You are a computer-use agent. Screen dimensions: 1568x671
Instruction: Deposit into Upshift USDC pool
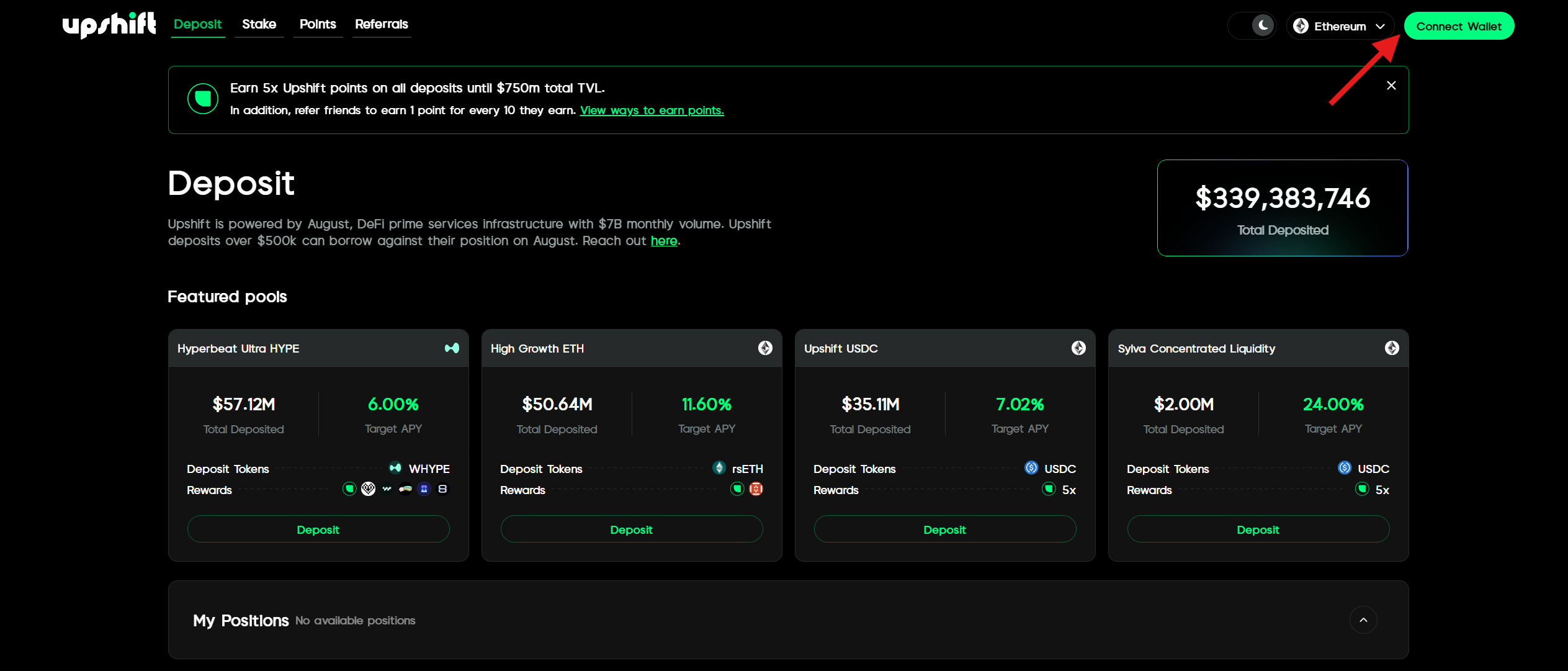[945, 529]
